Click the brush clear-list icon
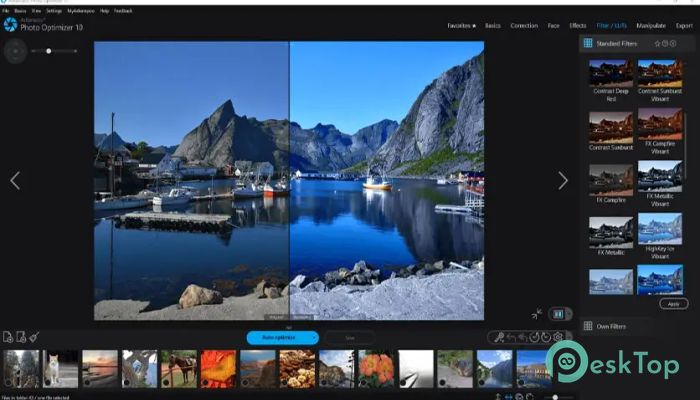The image size is (700, 400). pos(34,337)
